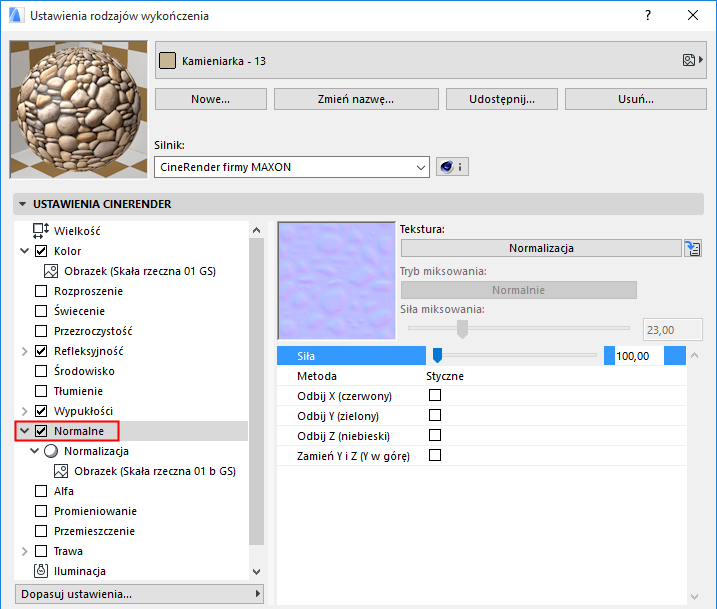Screen dimensions: 717x609
Task: Open help with the question mark icon
Action: pos(648,15)
